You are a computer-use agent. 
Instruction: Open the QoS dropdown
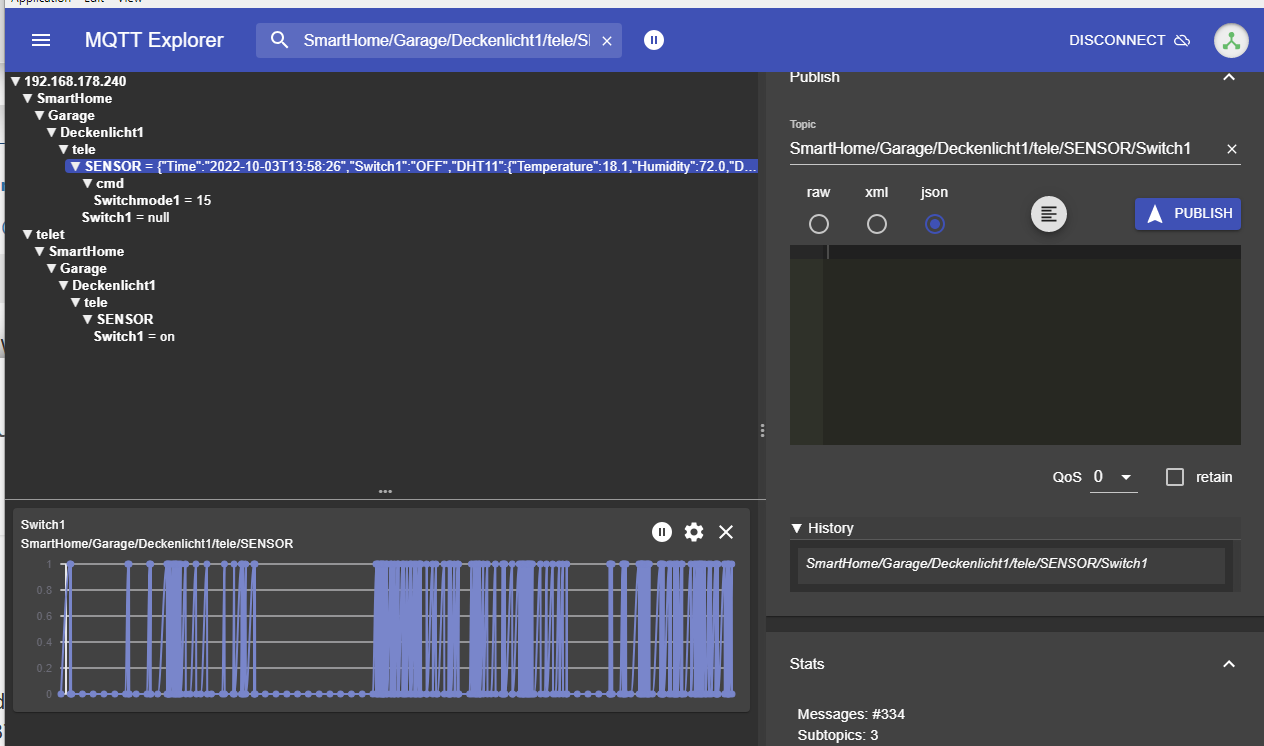[1114, 477]
